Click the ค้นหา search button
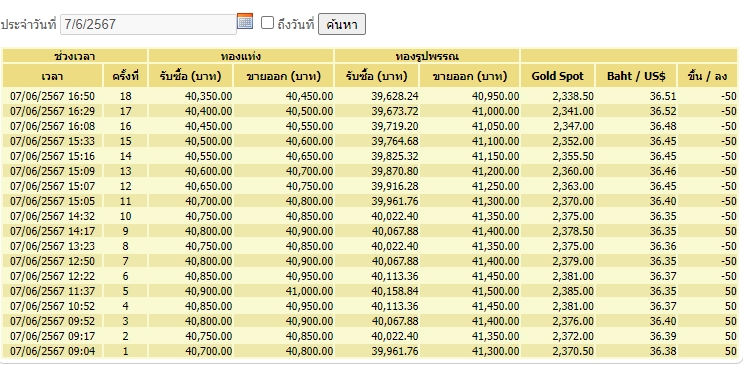Viewport: 743px width, 367px height. click(342, 24)
